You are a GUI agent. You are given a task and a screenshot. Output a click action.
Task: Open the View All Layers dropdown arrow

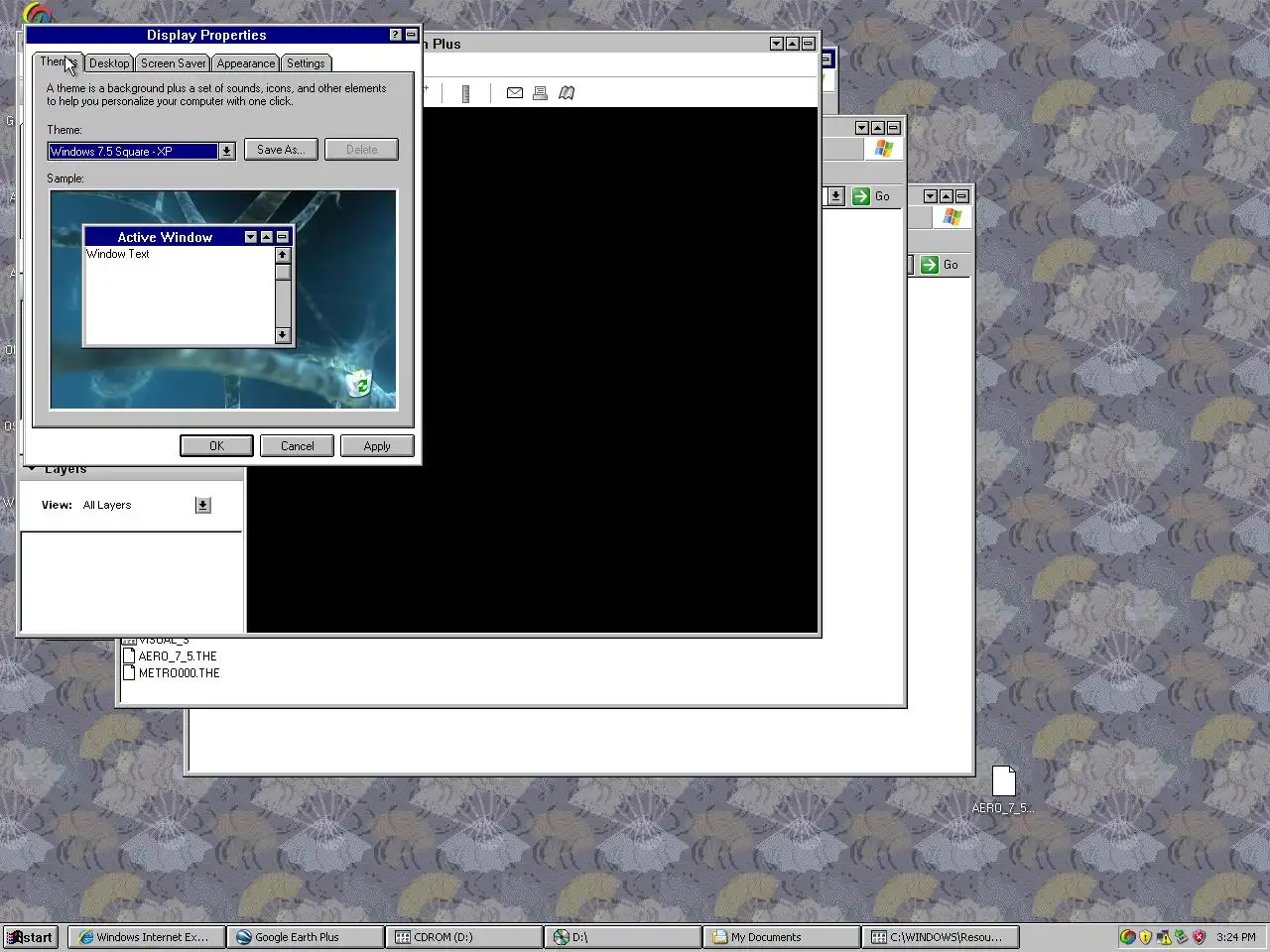[x=202, y=506]
